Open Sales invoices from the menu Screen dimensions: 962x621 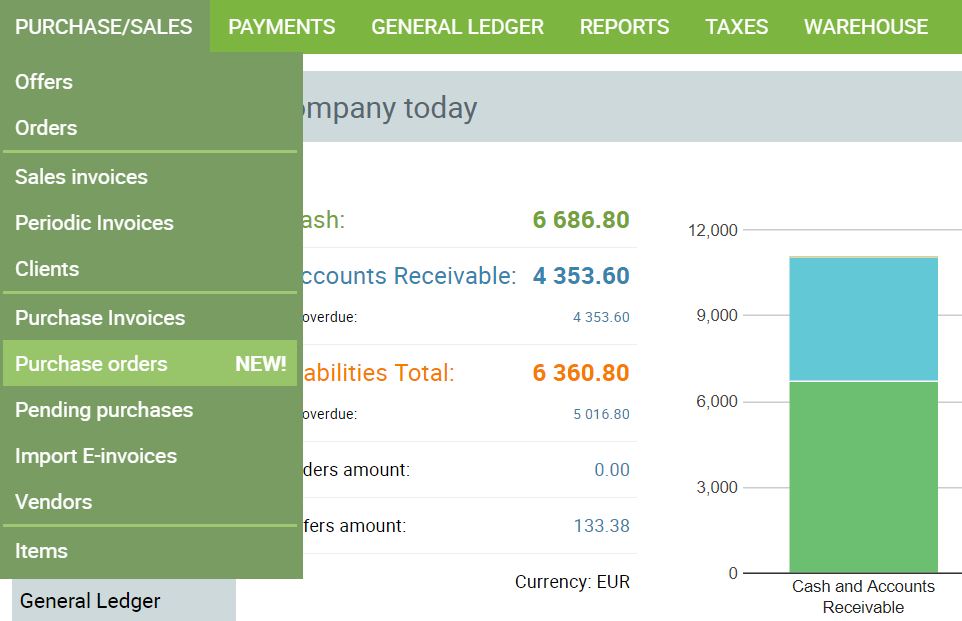pyautogui.click(x=81, y=177)
